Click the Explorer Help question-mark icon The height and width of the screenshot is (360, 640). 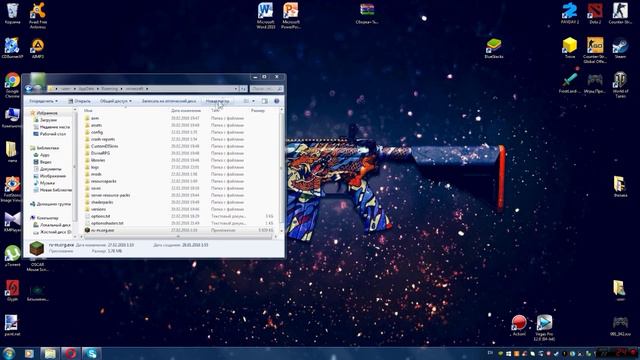tap(276, 101)
